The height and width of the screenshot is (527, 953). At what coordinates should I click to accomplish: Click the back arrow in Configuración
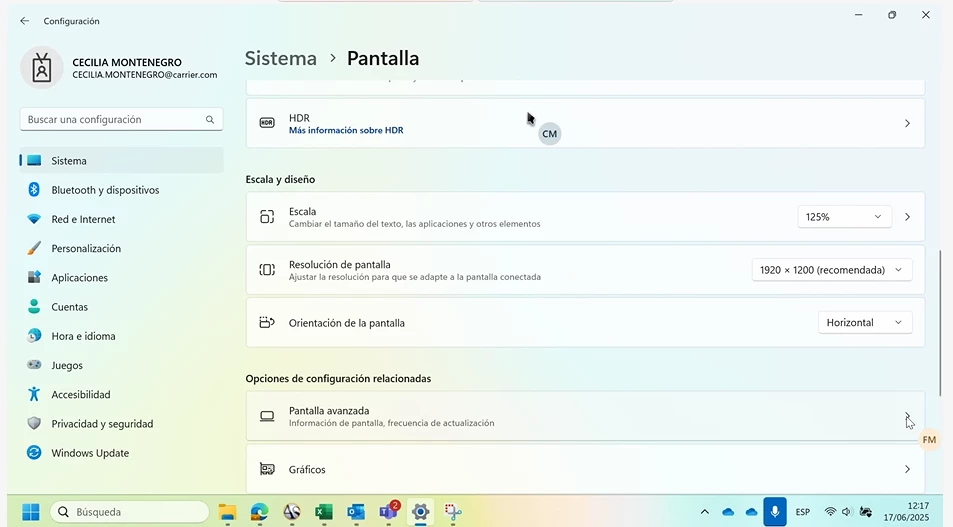pyautogui.click(x=24, y=21)
